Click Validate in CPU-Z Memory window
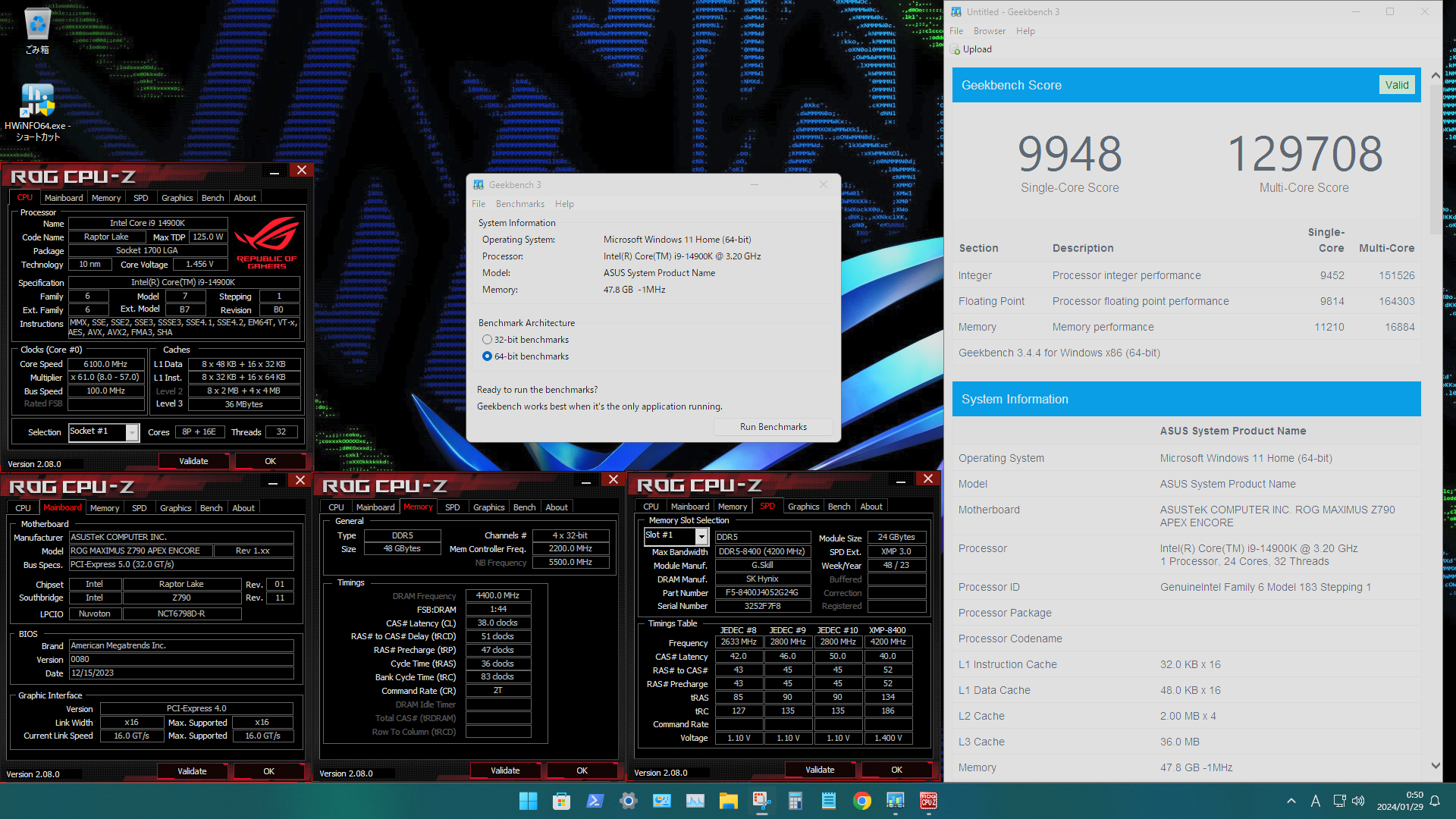1456x819 pixels. (x=505, y=770)
